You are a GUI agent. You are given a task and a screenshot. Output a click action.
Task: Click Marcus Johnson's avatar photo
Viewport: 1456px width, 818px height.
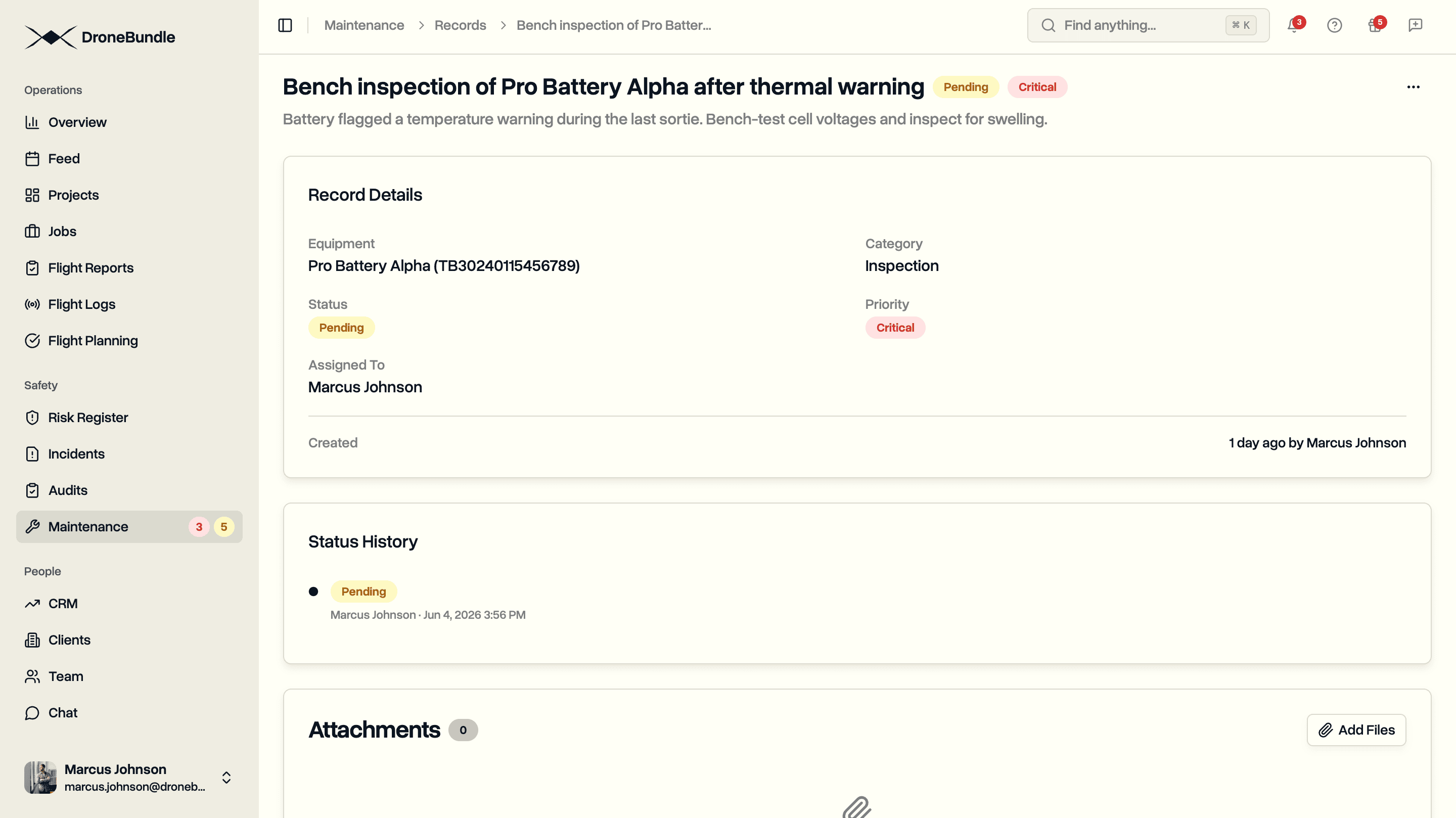[40, 777]
